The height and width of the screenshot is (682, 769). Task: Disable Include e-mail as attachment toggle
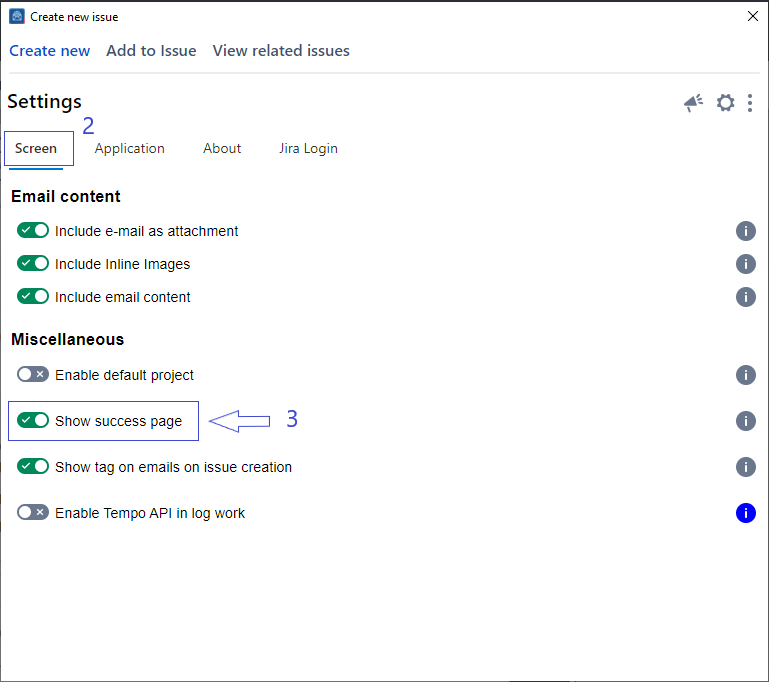(33, 231)
